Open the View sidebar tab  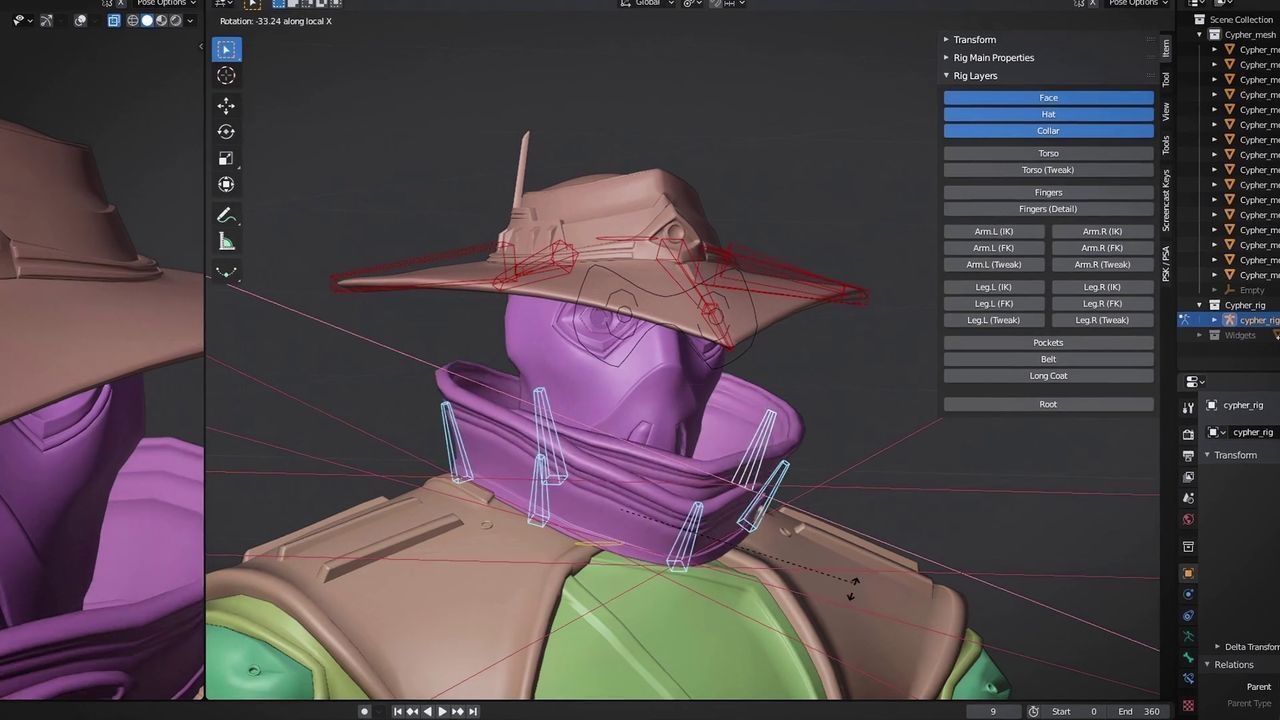1166,111
